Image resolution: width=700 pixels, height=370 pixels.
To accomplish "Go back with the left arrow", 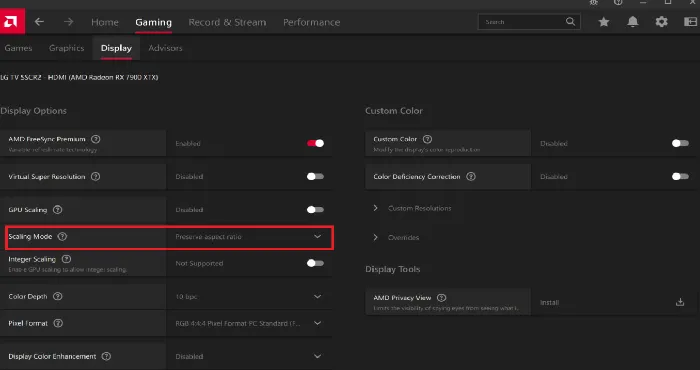I will [x=39, y=22].
